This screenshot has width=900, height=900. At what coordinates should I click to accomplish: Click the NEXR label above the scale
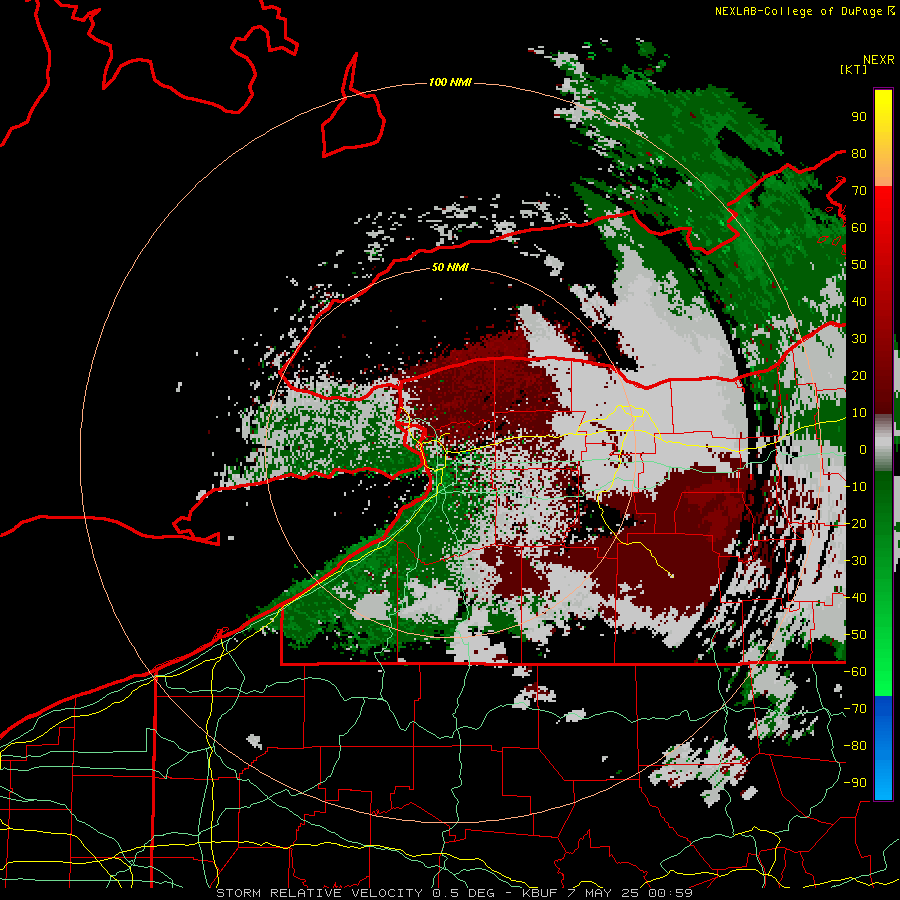click(x=878, y=60)
